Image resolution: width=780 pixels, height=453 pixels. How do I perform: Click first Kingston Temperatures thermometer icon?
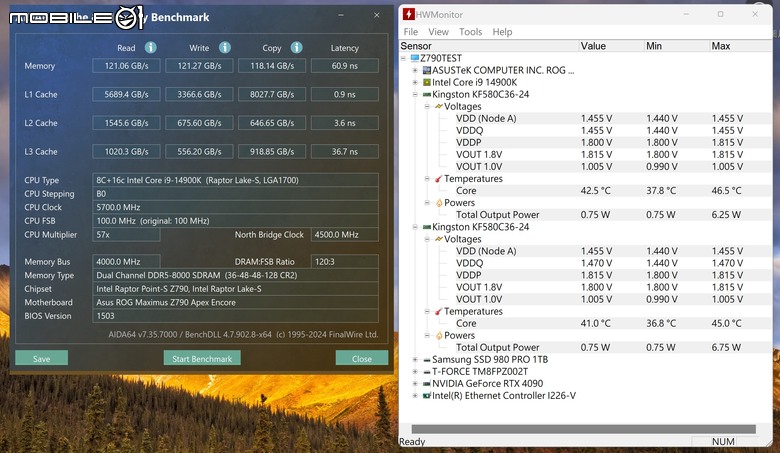click(x=438, y=179)
